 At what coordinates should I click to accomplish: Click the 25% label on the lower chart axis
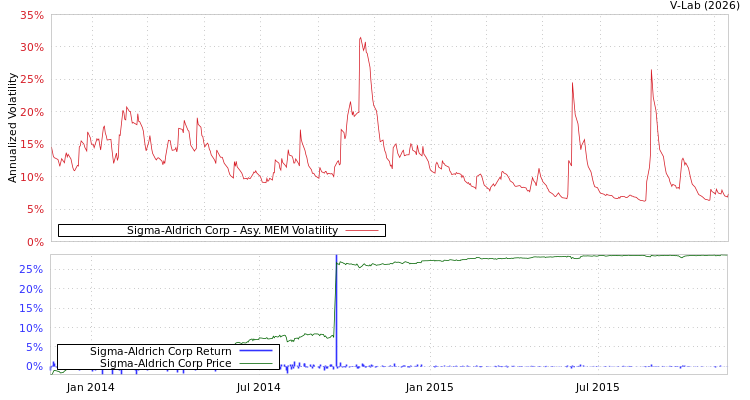coord(32,270)
